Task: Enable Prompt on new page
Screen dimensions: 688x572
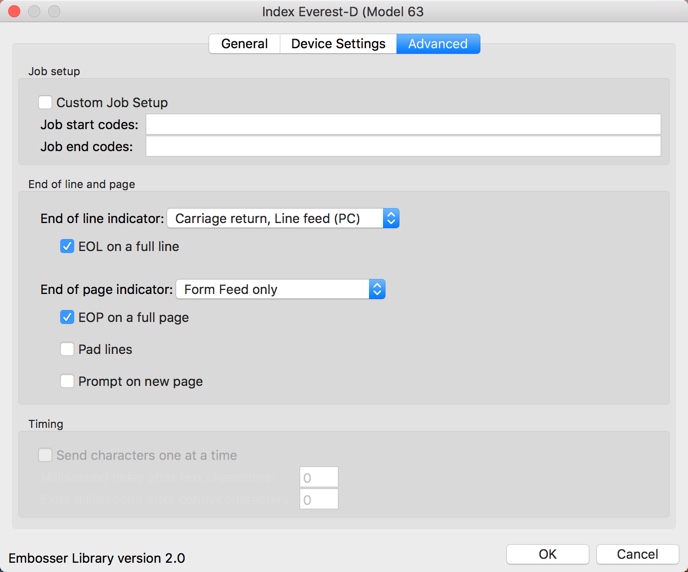Action: click(67, 381)
